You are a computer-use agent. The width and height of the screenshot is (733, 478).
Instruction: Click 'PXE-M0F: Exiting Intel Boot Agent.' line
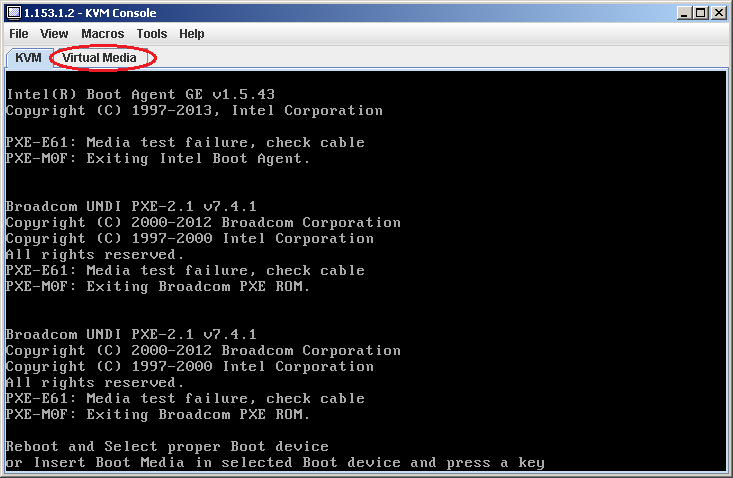[x=158, y=159]
